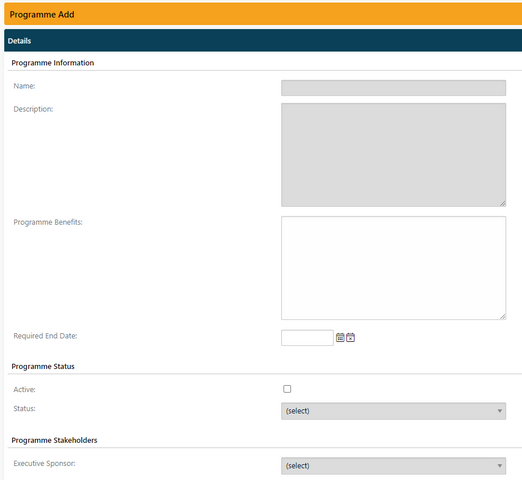This screenshot has height=480, width=522.
Task: Clear the Required End Date using the calendar-x icon
Action: pyautogui.click(x=350, y=337)
